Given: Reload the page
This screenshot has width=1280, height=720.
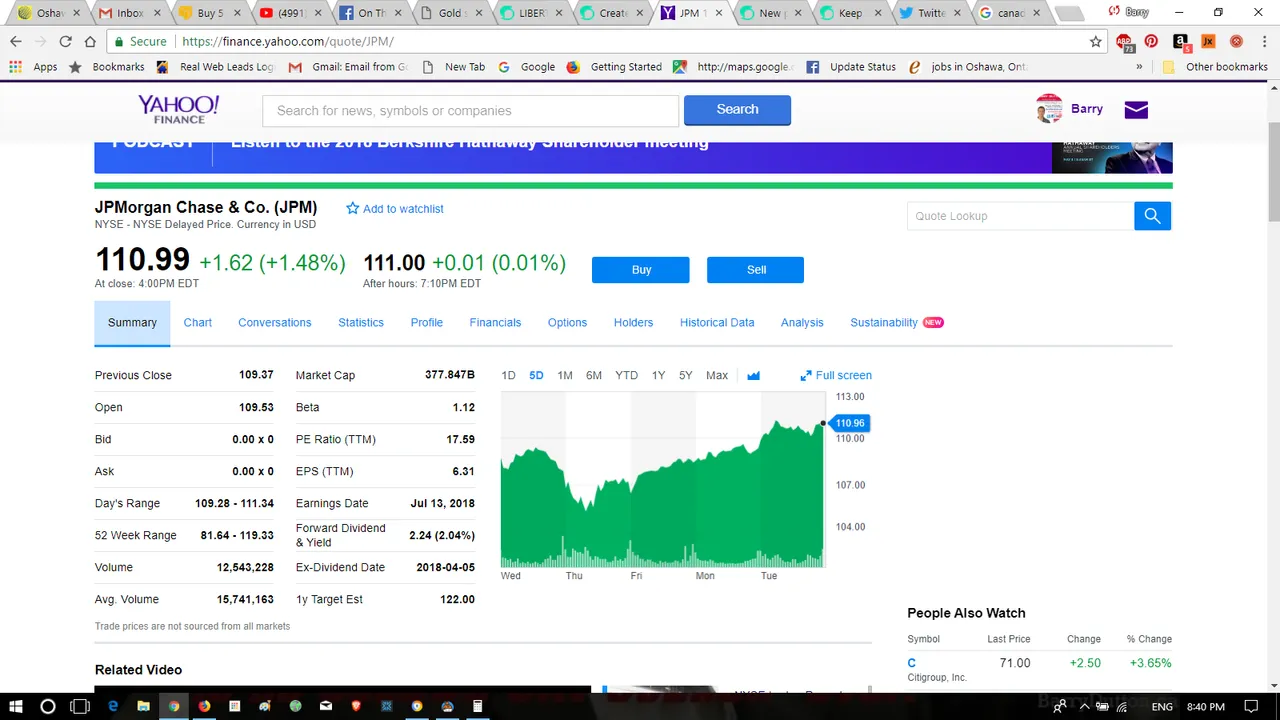Looking at the screenshot, I should [65, 42].
